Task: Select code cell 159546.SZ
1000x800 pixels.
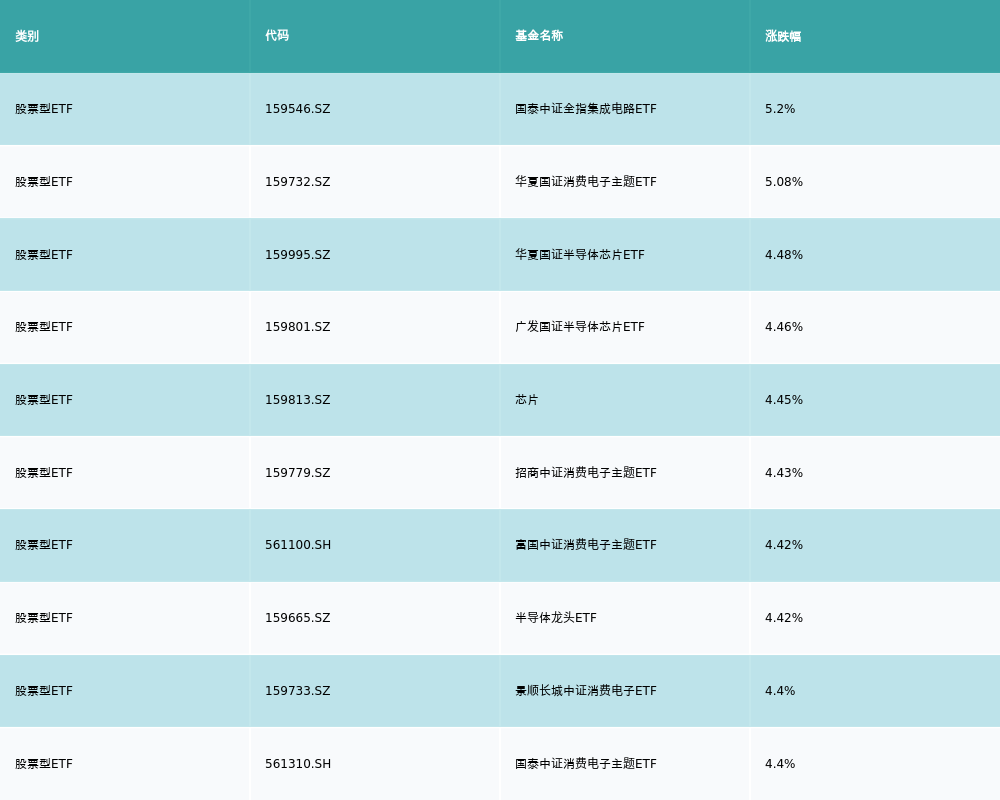Action: point(298,109)
